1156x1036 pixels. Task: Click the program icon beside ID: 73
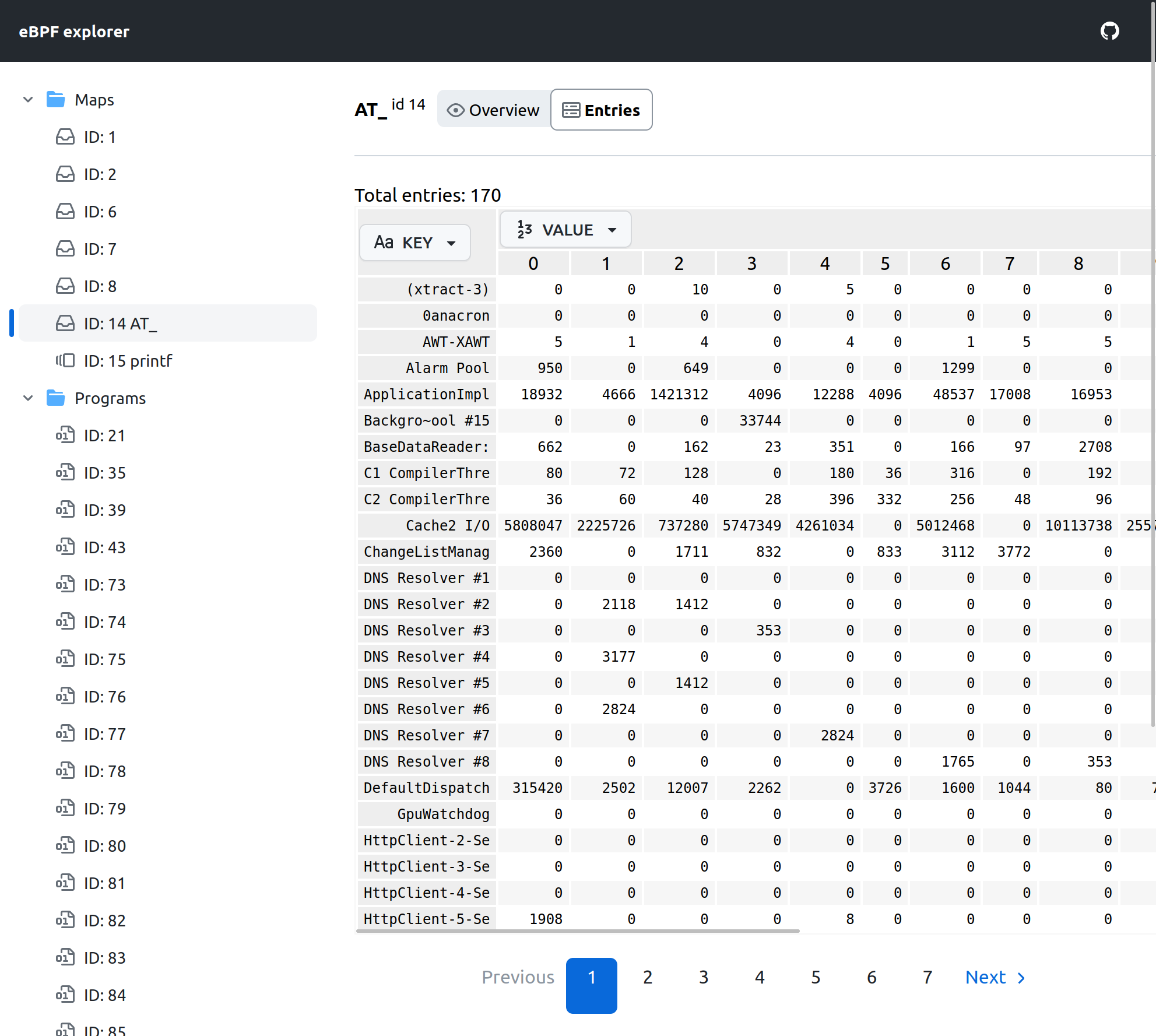click(65, 585)
